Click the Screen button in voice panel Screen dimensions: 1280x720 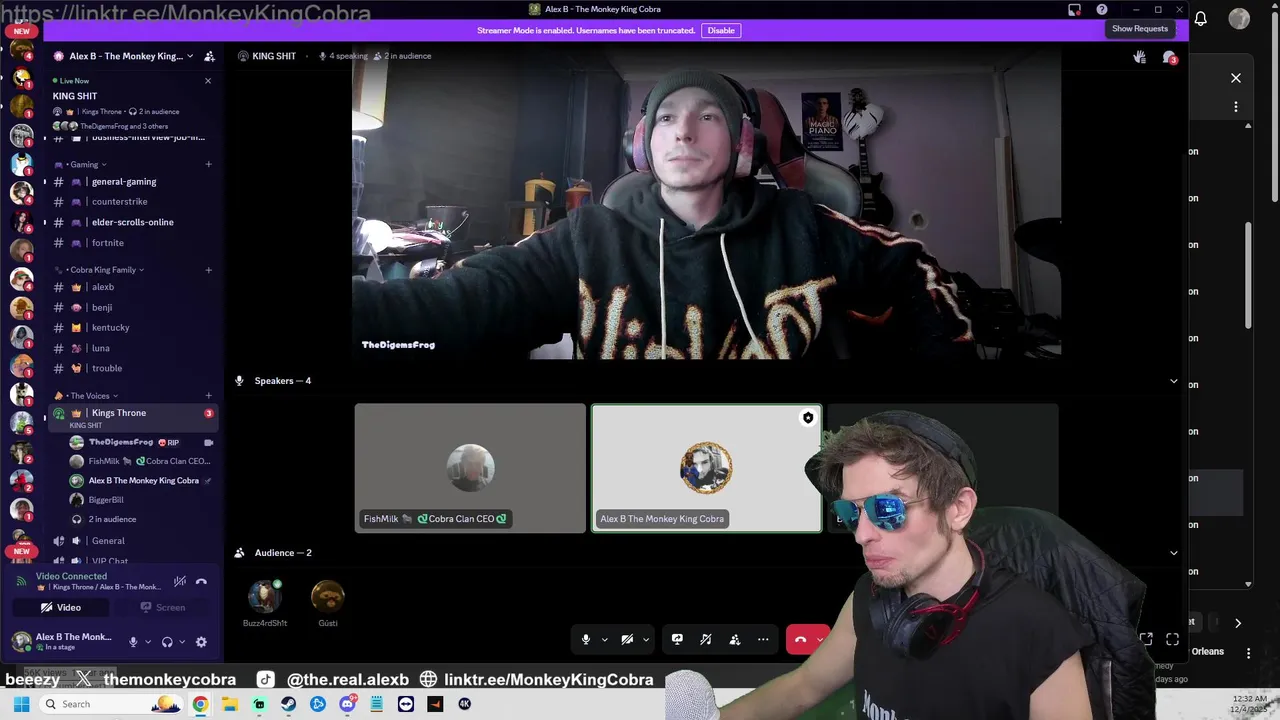click(163, 607)
